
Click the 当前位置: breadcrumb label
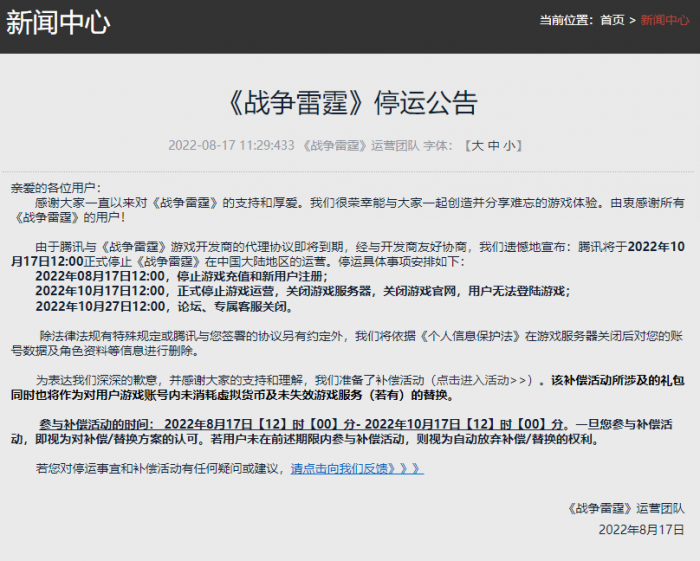(566, 20)
